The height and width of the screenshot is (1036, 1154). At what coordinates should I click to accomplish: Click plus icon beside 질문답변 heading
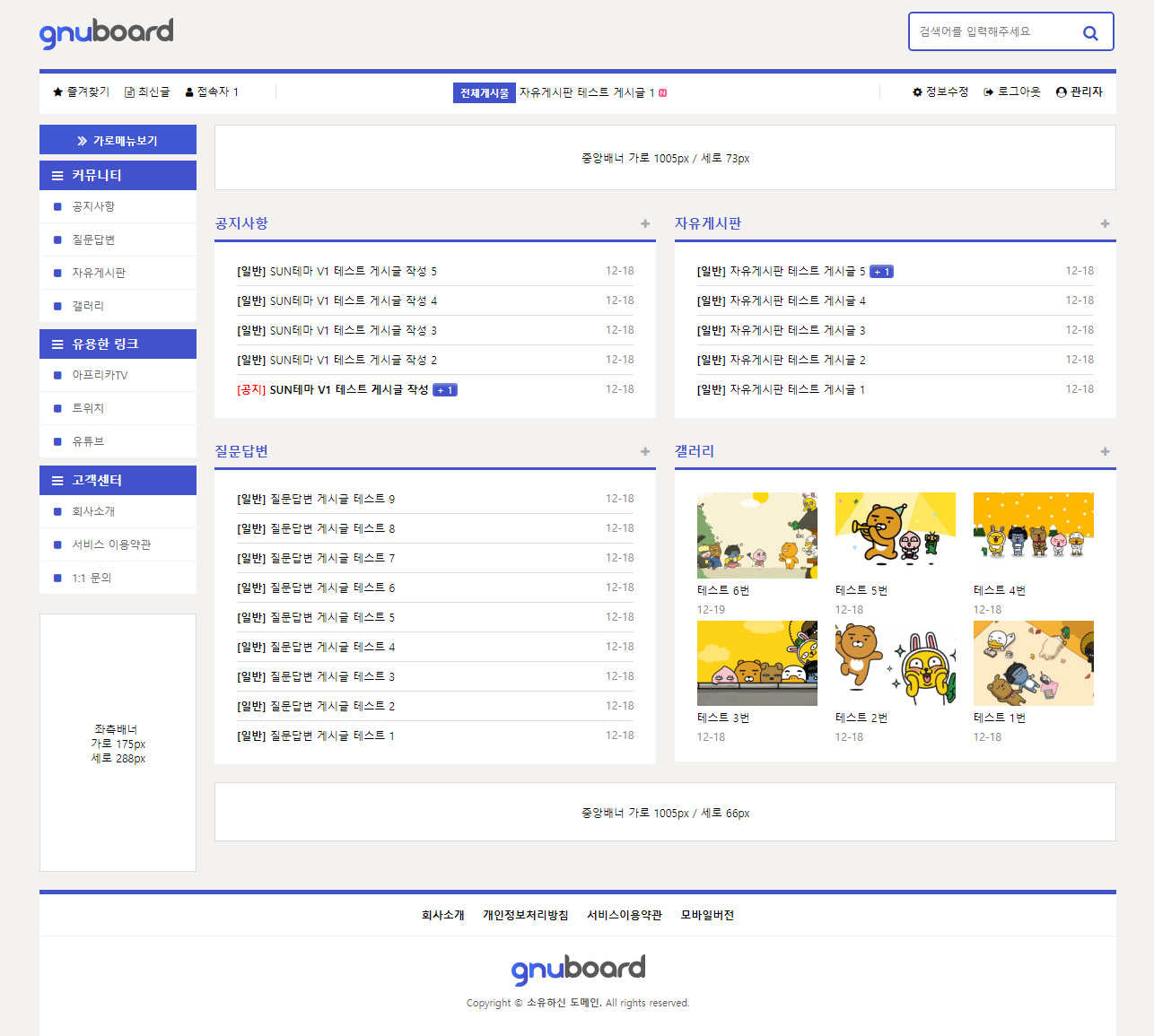(x=645, y=451)
